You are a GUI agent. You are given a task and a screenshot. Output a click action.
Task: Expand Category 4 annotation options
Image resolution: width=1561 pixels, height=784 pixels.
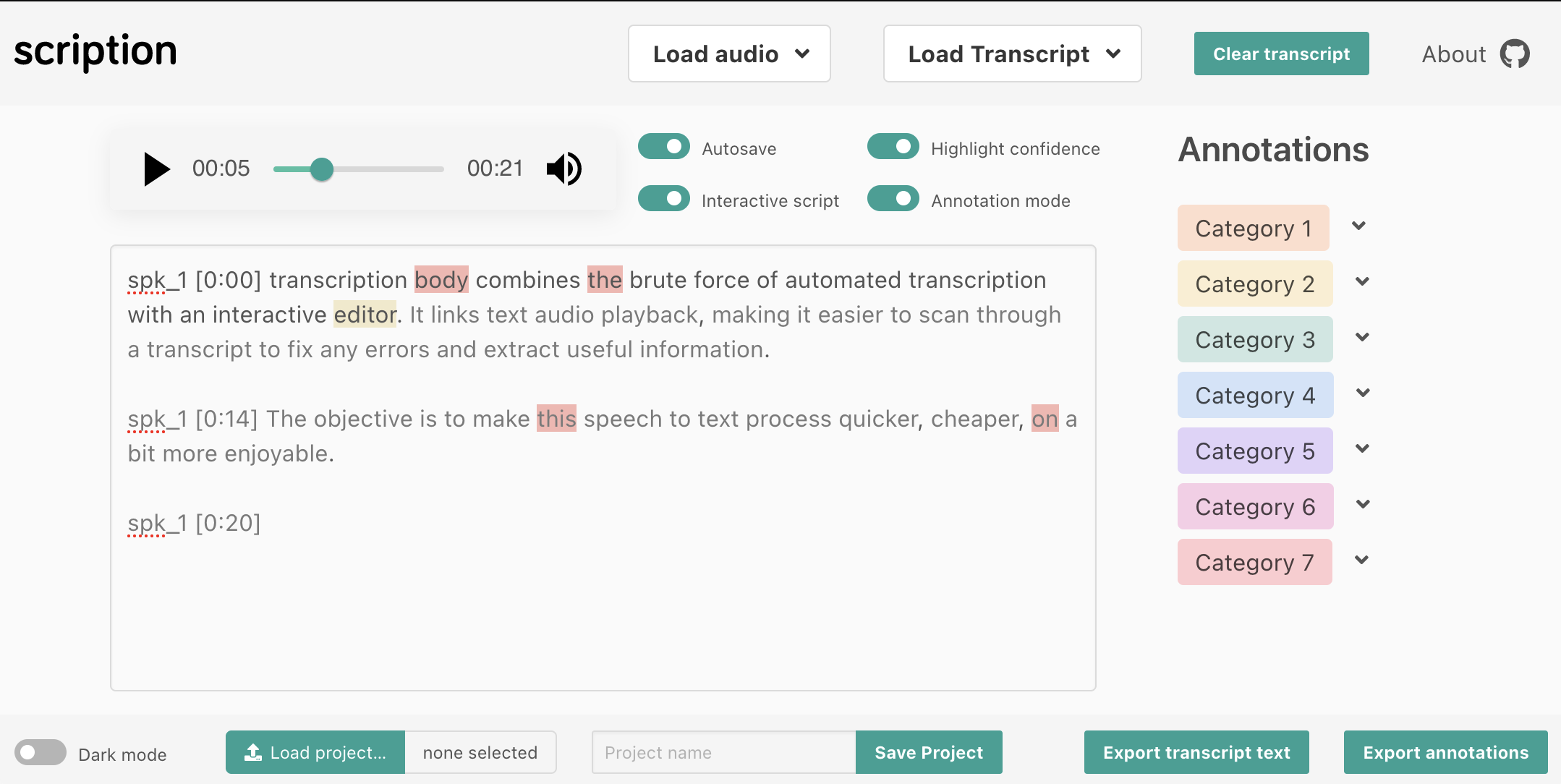pyautogui.click(x=1363, y=394)
